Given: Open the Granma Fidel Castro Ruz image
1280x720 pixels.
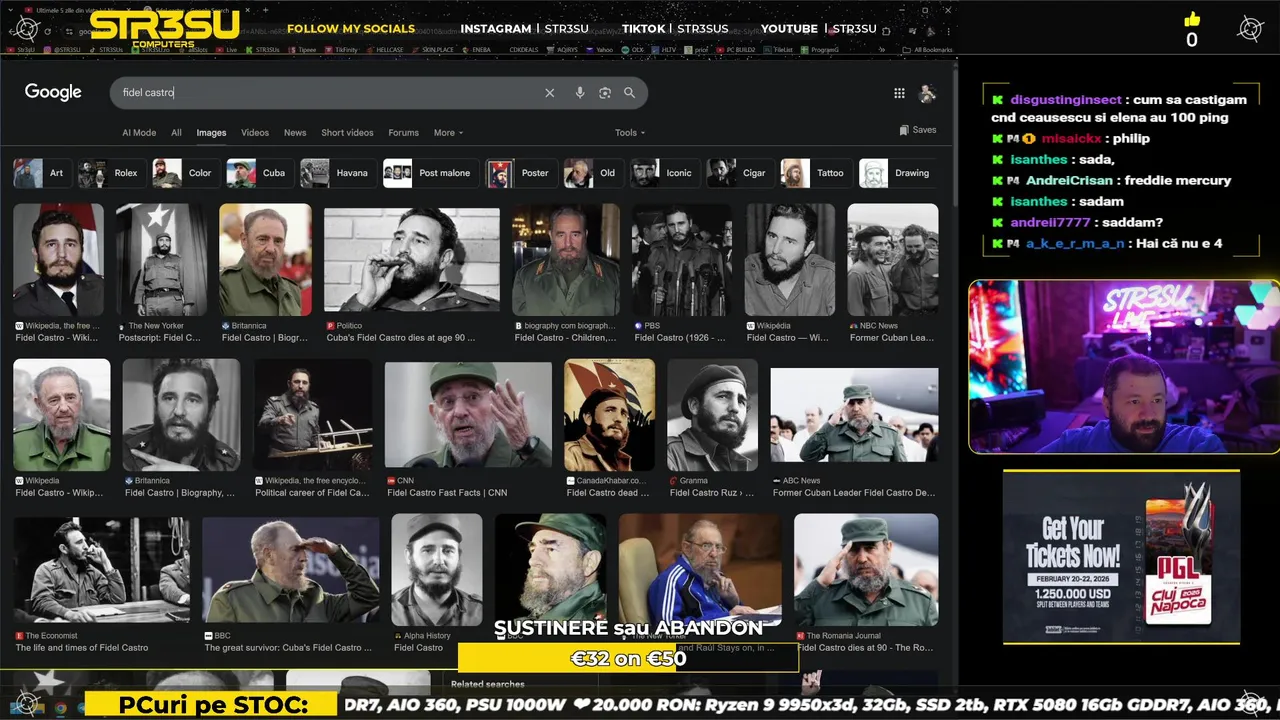Looking at the screenshot, I should (712, 415).
